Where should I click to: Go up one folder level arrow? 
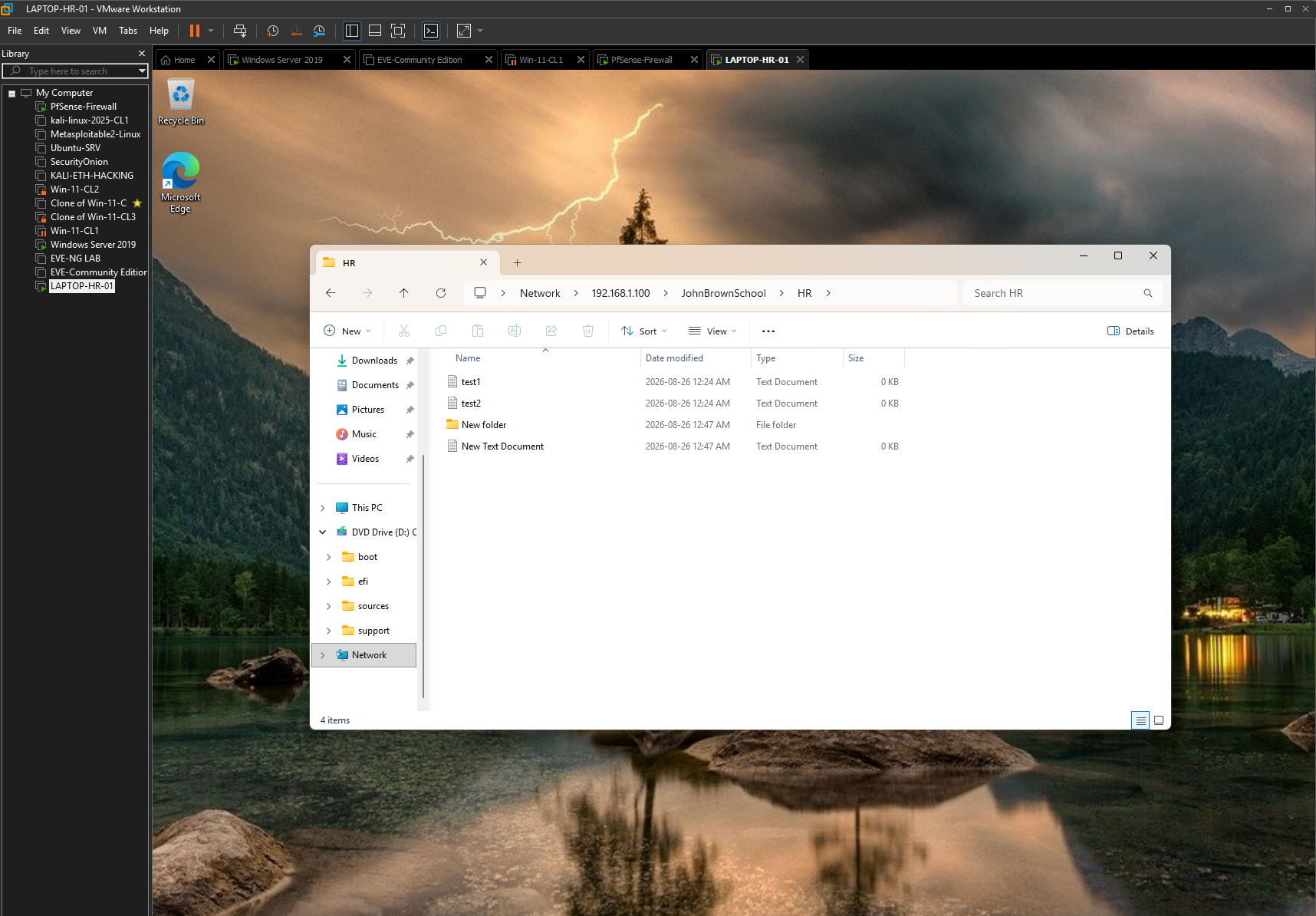tap(404, 293)
